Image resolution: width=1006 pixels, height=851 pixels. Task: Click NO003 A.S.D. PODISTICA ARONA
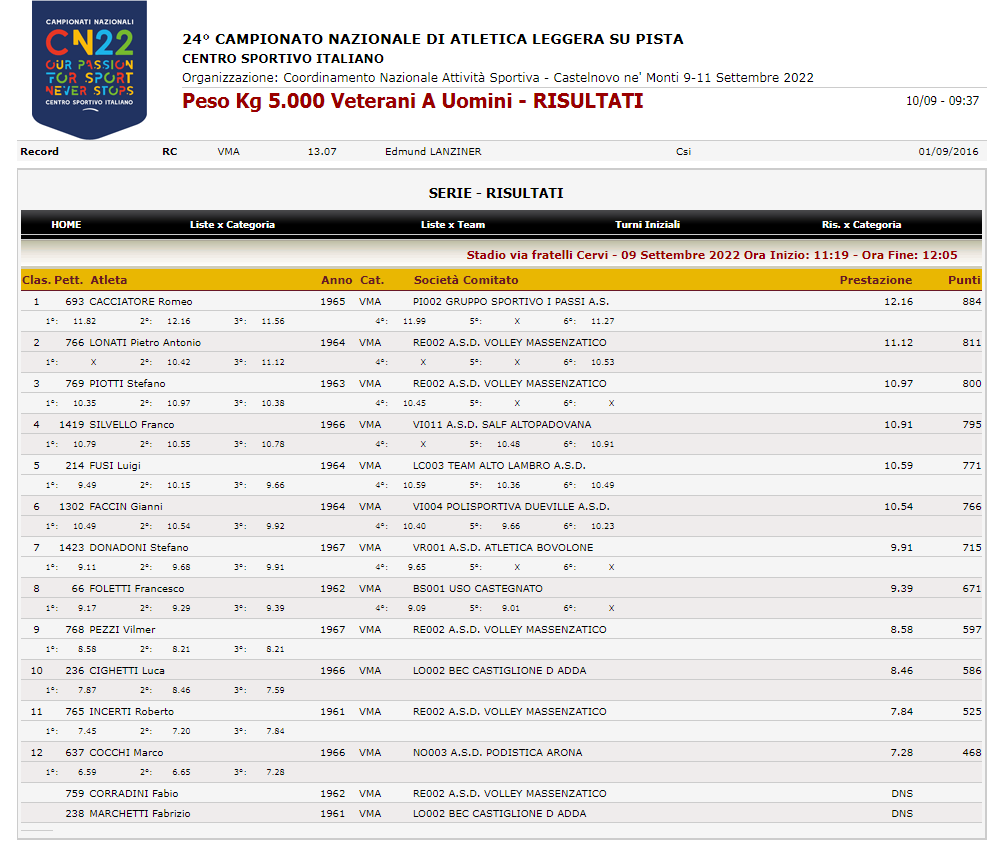(497, 753)
